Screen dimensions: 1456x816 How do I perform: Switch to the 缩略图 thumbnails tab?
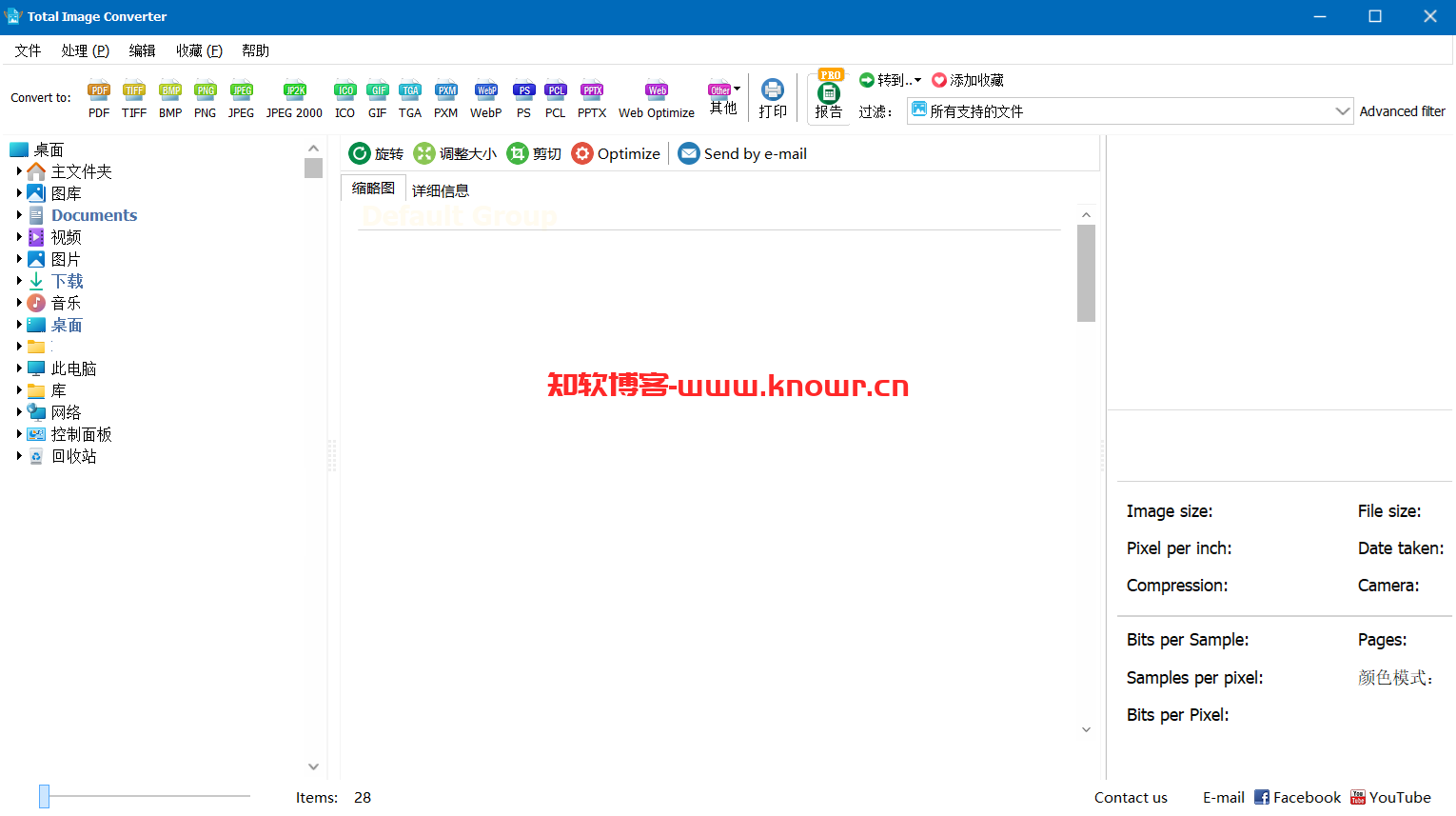373,189
